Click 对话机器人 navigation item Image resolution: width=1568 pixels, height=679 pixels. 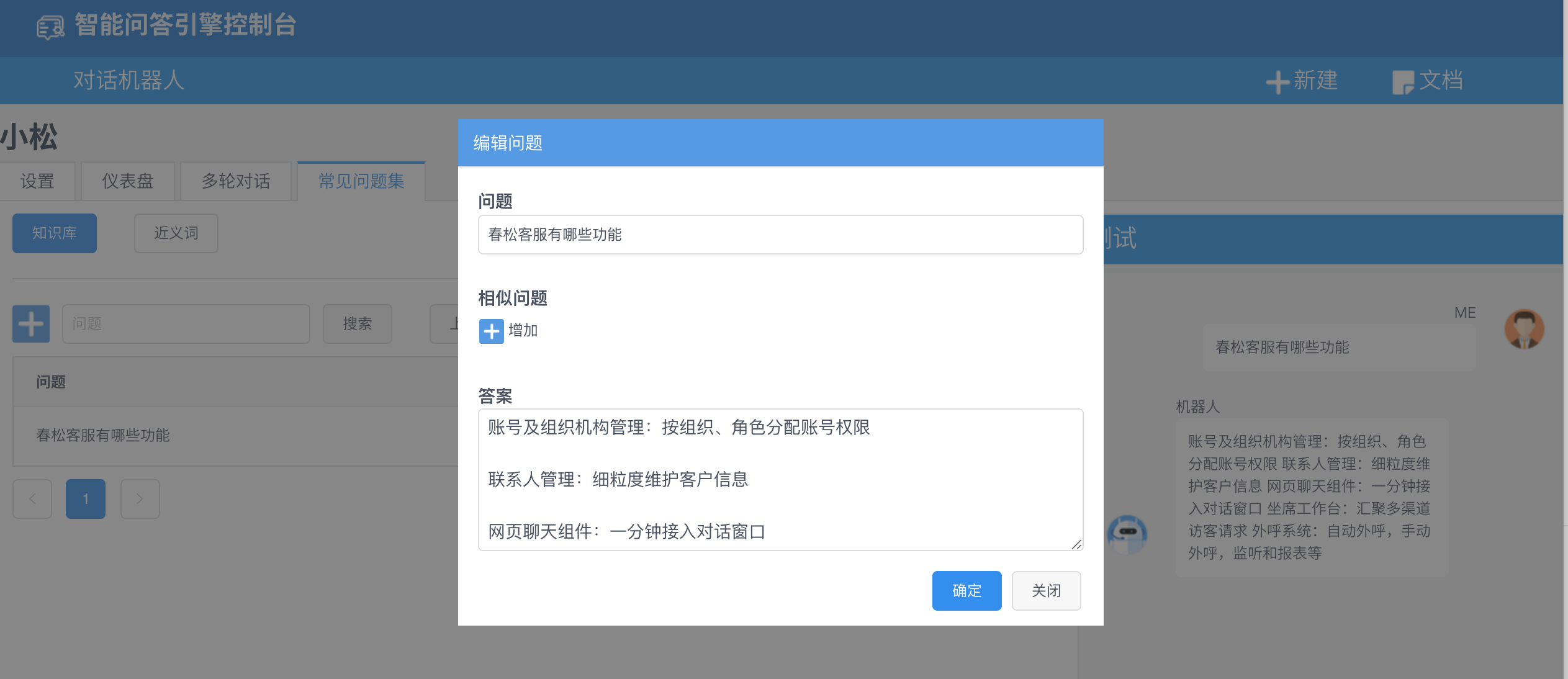[x=129, y=81]
